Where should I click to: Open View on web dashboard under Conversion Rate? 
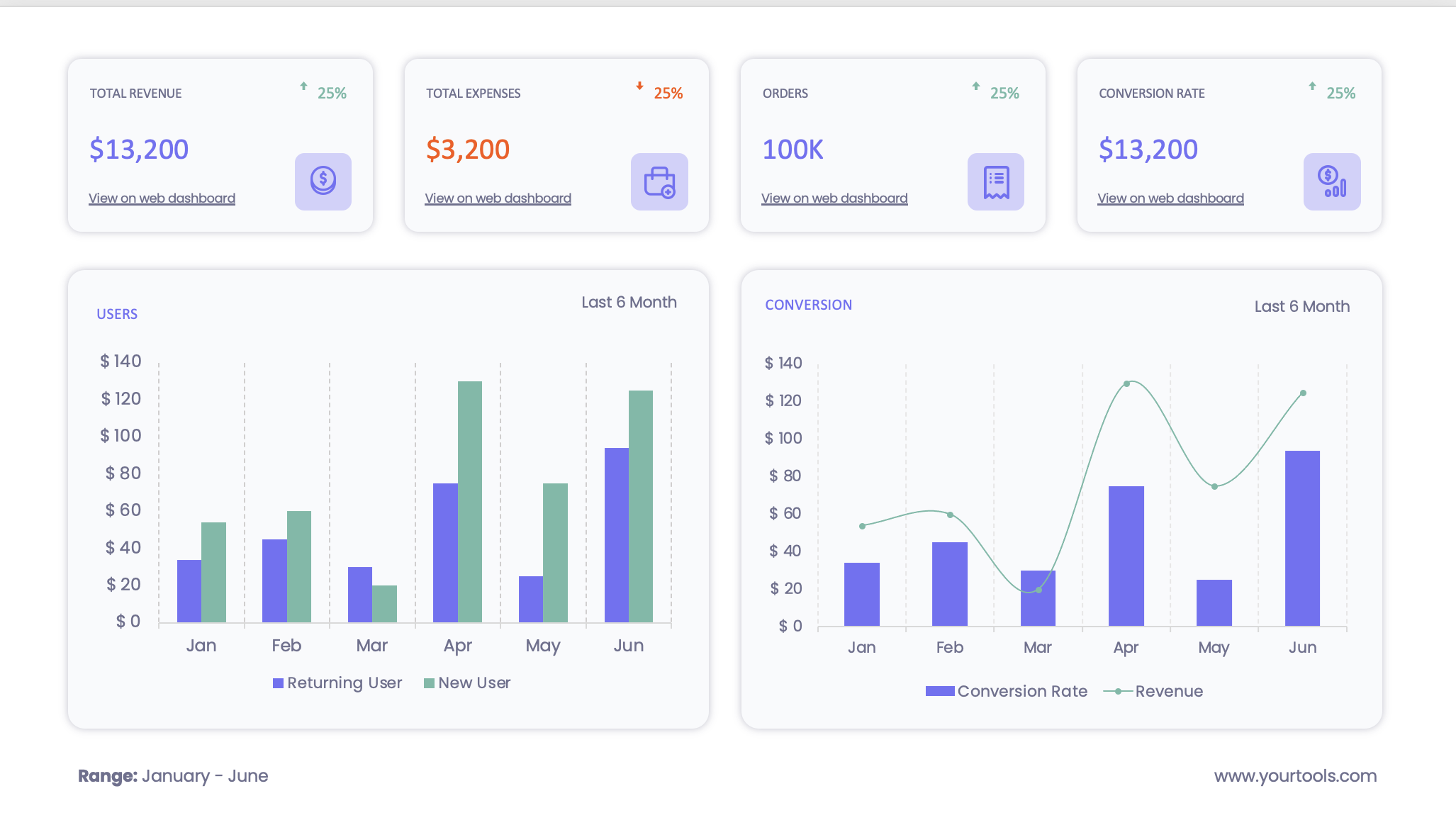1170,198
